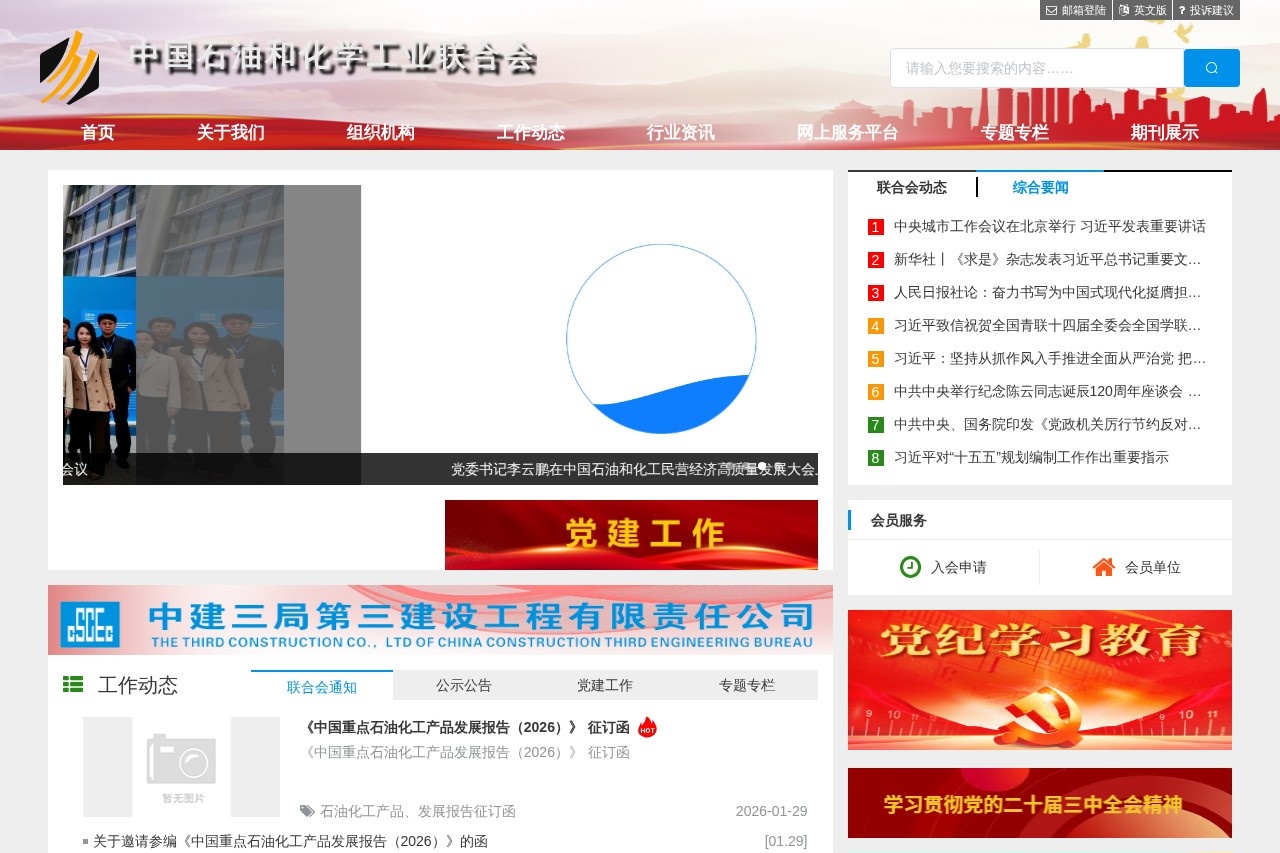
Task: Open 入会申请 membership application
Action: click(x=958, y=567)
